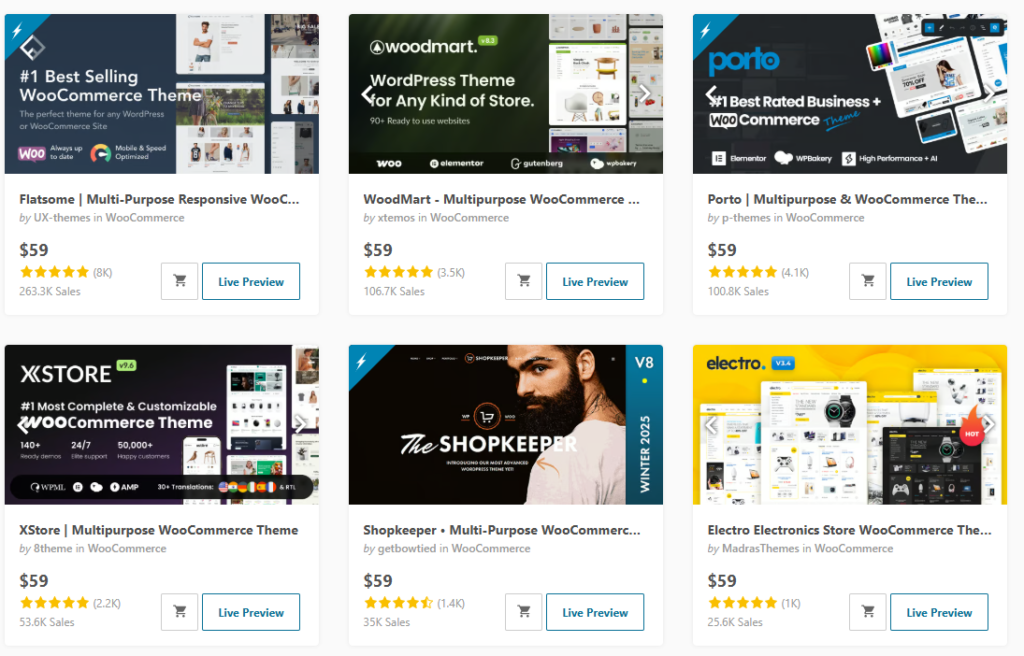This screenshot has height=656, width=1024.
Task: Add Flatsome theme to cart
Action: click(x=180, y=281)
